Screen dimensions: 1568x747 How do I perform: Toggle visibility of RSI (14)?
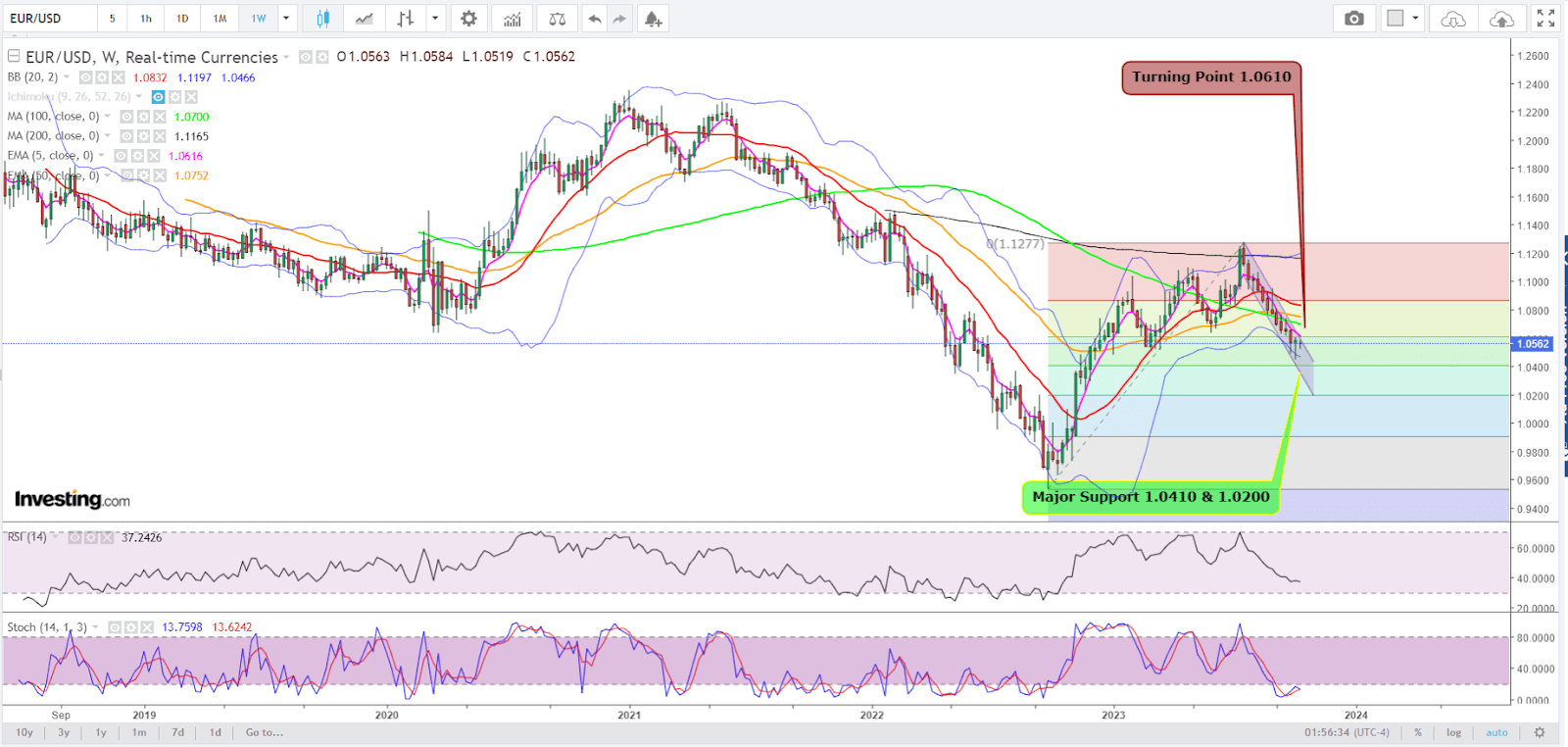click(74, 537)
